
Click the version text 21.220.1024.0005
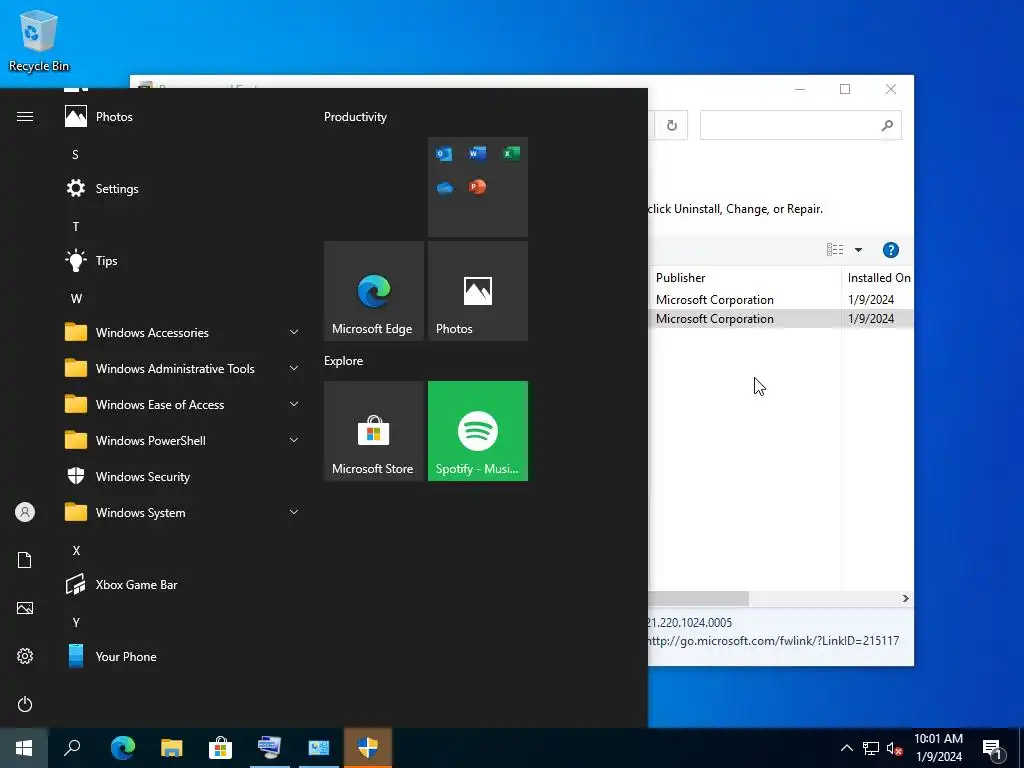tap(690, 622)
